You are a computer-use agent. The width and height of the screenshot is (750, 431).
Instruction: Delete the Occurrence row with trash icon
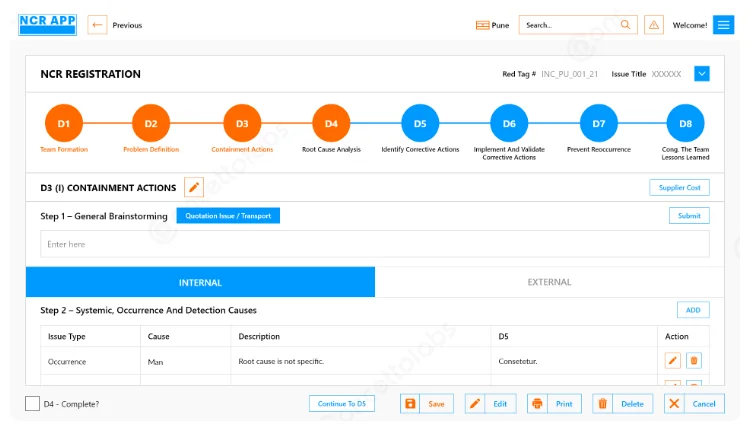pos(694,361)
